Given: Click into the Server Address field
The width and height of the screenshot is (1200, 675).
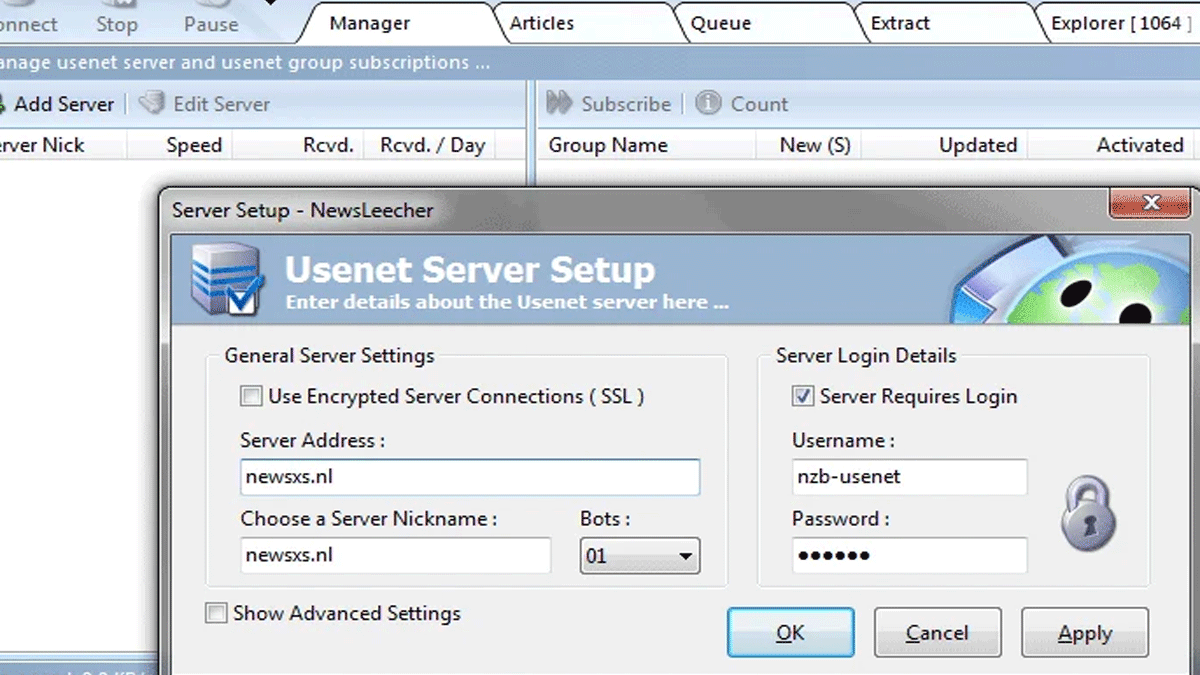Looking at the screenshot, I should 469,477.
